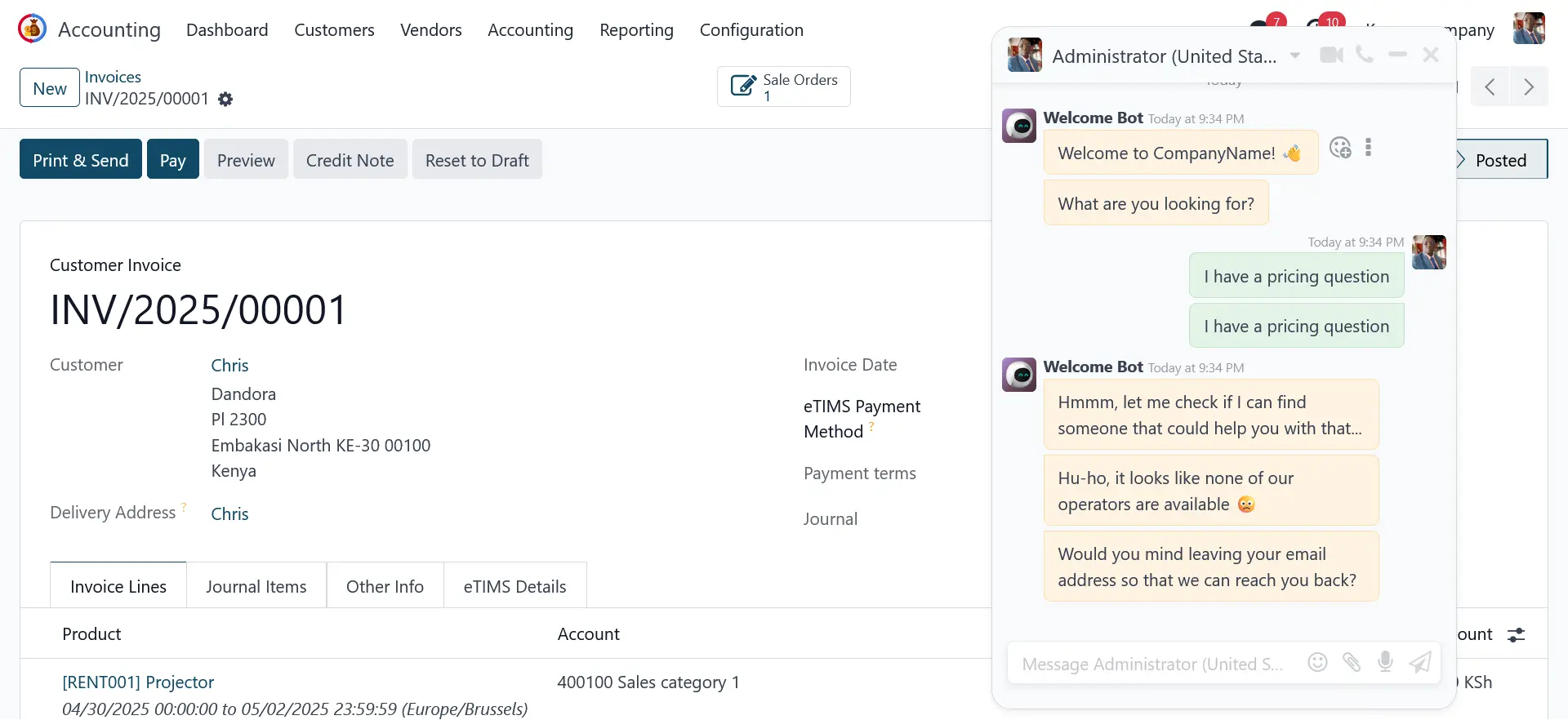Click the voice message microphone icon
The height and width of the screenshot is (720, 1568).
[1385, 662]
